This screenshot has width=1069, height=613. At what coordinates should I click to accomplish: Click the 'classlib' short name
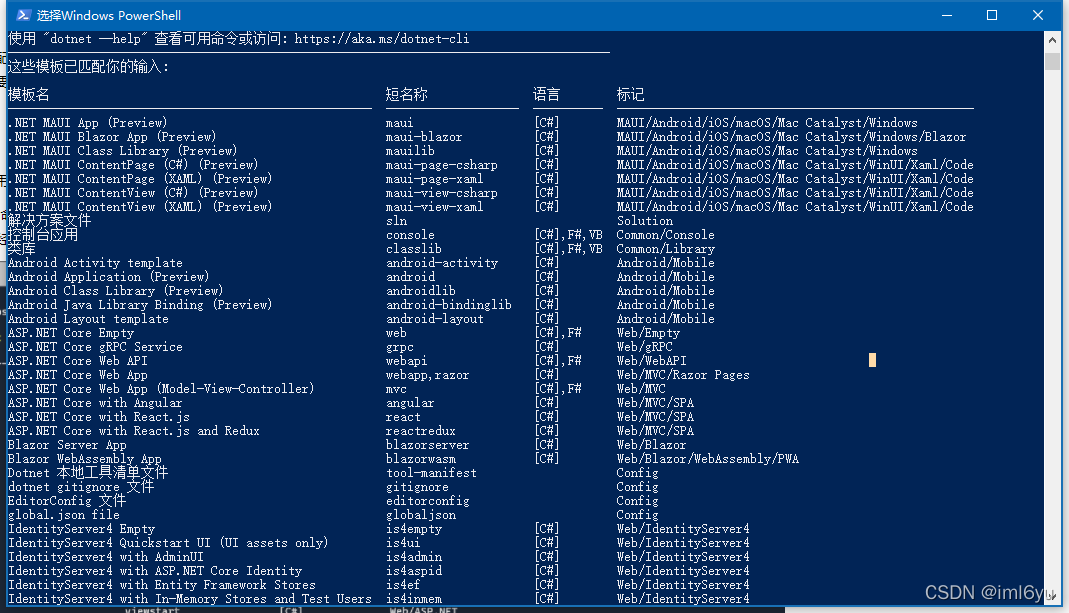click(x=414, y=249)
